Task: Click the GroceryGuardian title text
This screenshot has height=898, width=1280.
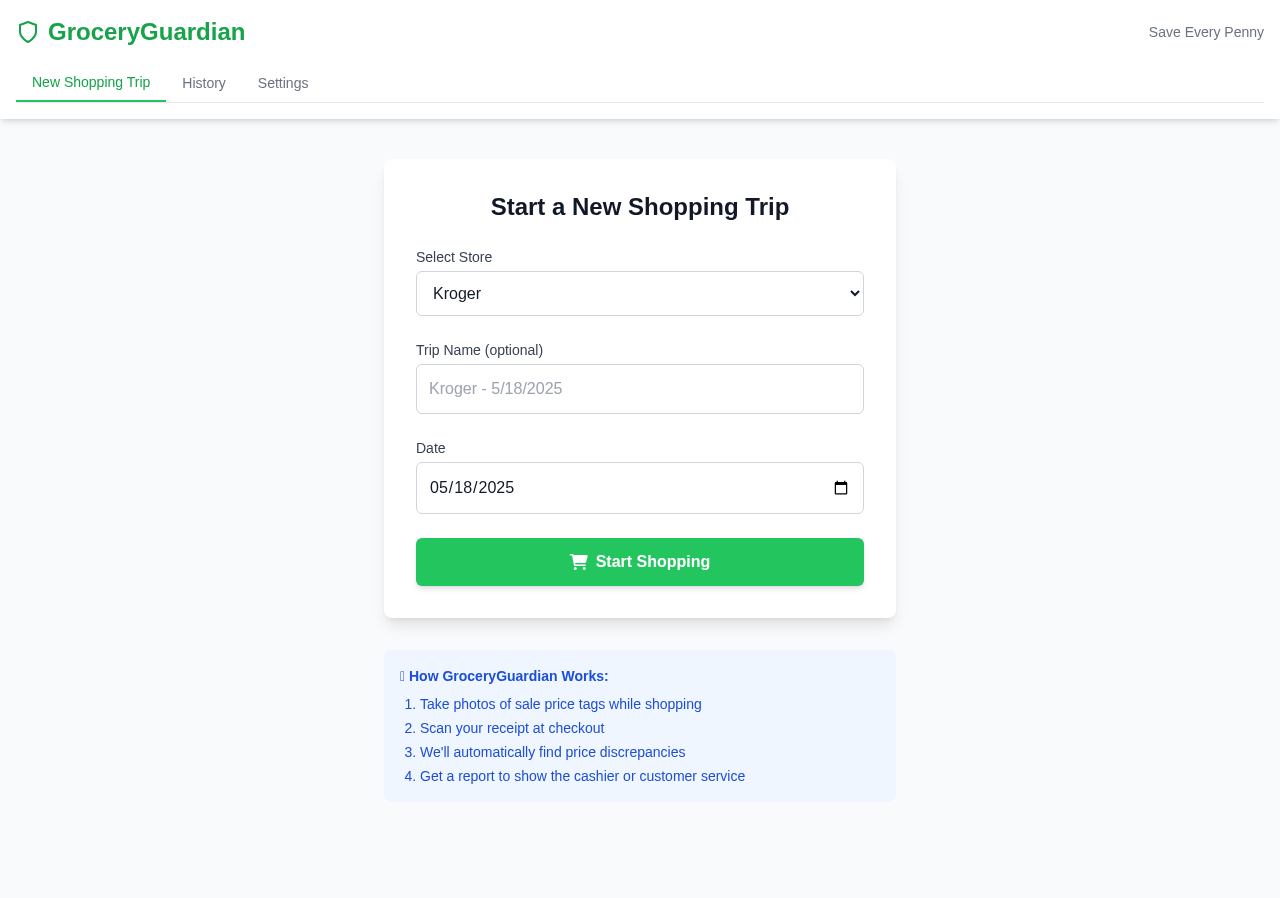Action: (146, 31)
